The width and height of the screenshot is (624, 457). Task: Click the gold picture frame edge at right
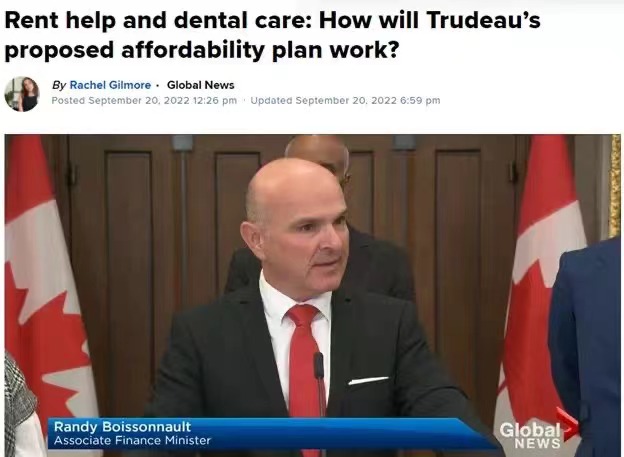(x=615, y=186)
